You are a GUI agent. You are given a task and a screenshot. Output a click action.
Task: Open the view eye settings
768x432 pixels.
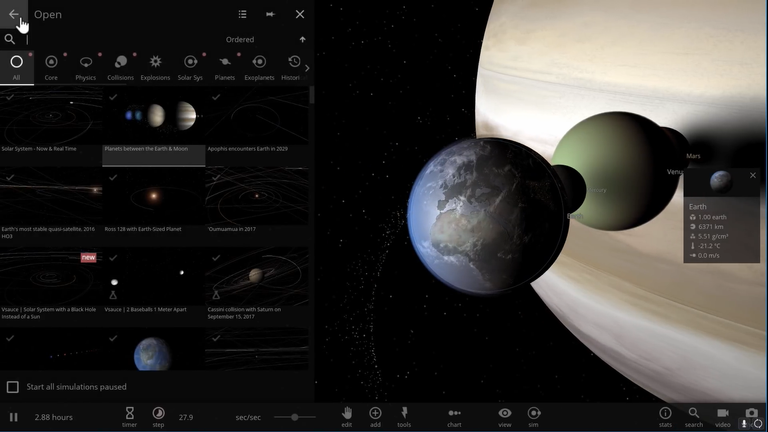point(505,417)
